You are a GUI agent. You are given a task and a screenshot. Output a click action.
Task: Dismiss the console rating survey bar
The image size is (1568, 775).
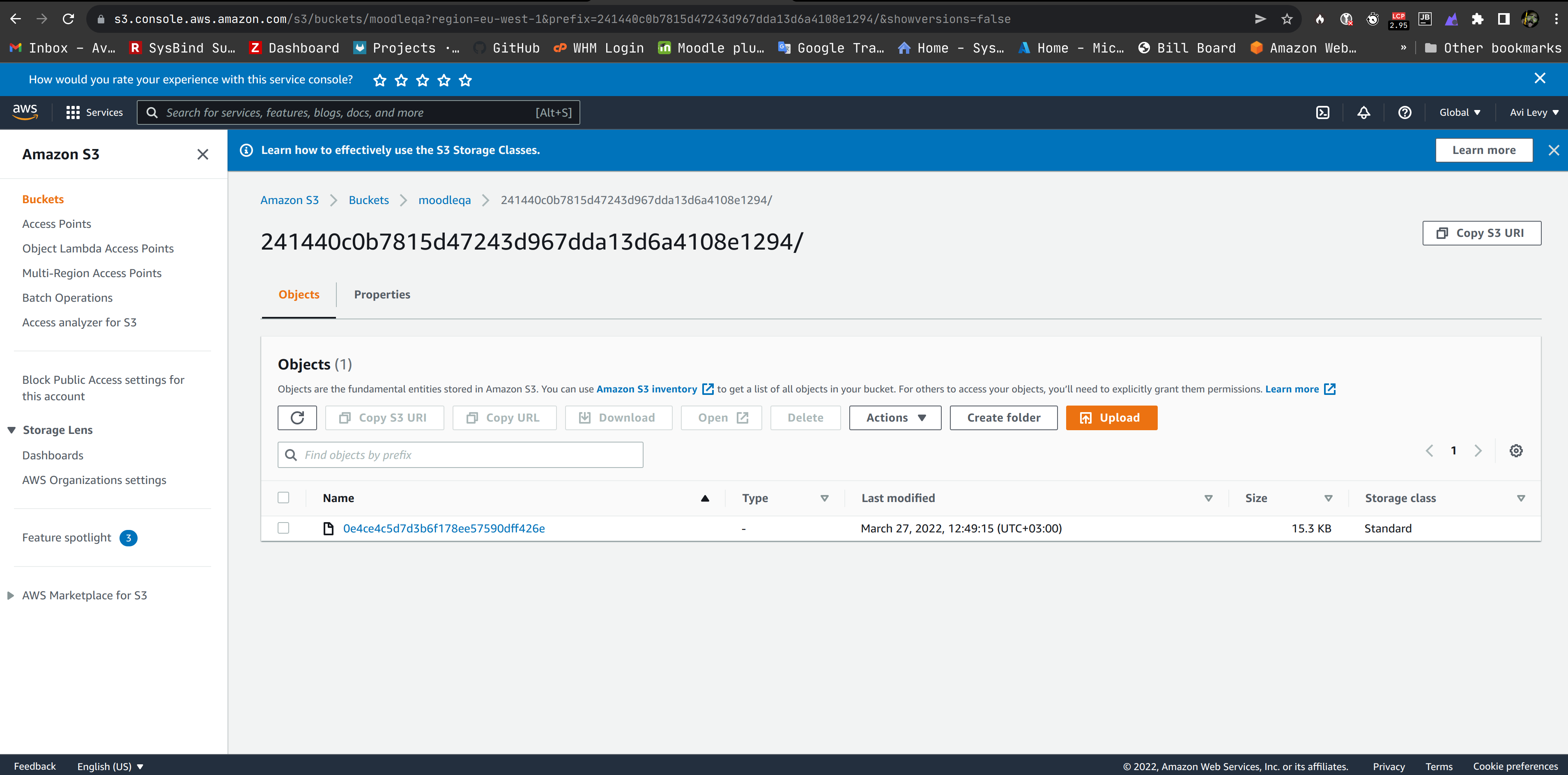point(1539,78)
